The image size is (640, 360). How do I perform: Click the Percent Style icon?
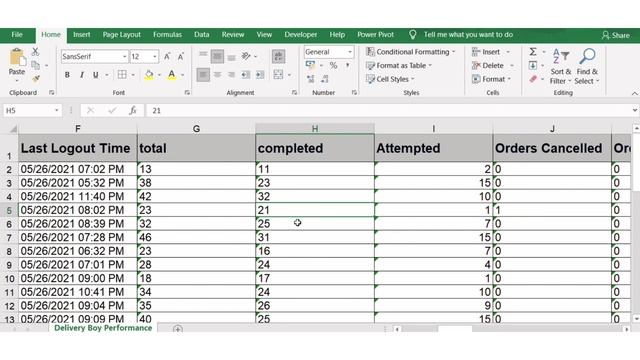pos(333,65)
